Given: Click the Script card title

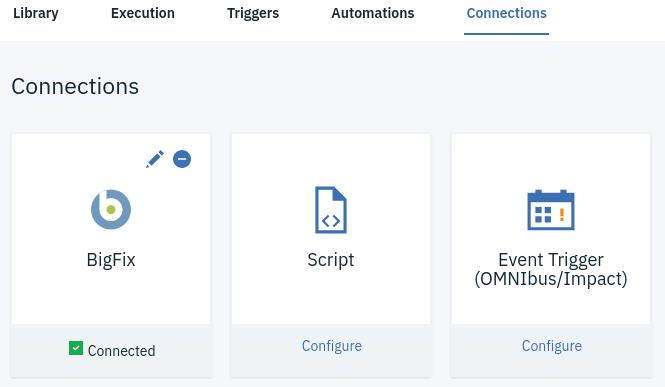Looking at the screenshot, I should [x=331, y=260].
